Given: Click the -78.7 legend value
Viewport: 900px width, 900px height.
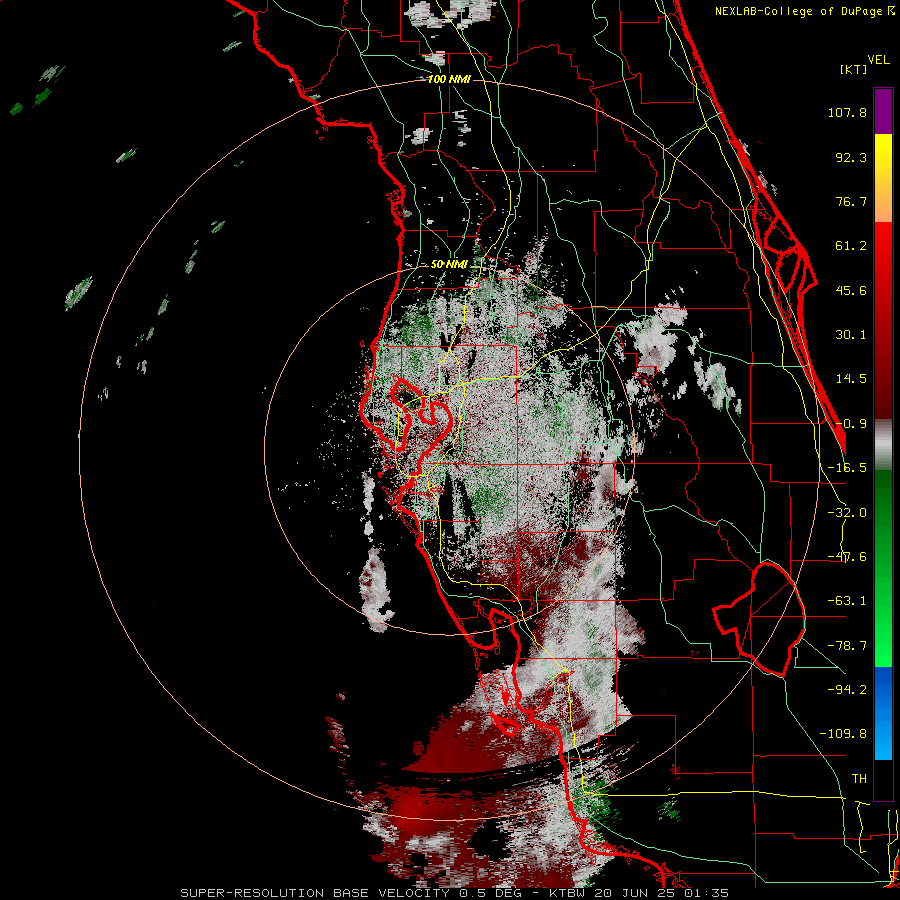Looking at the screenshot, I should (847, 646).
